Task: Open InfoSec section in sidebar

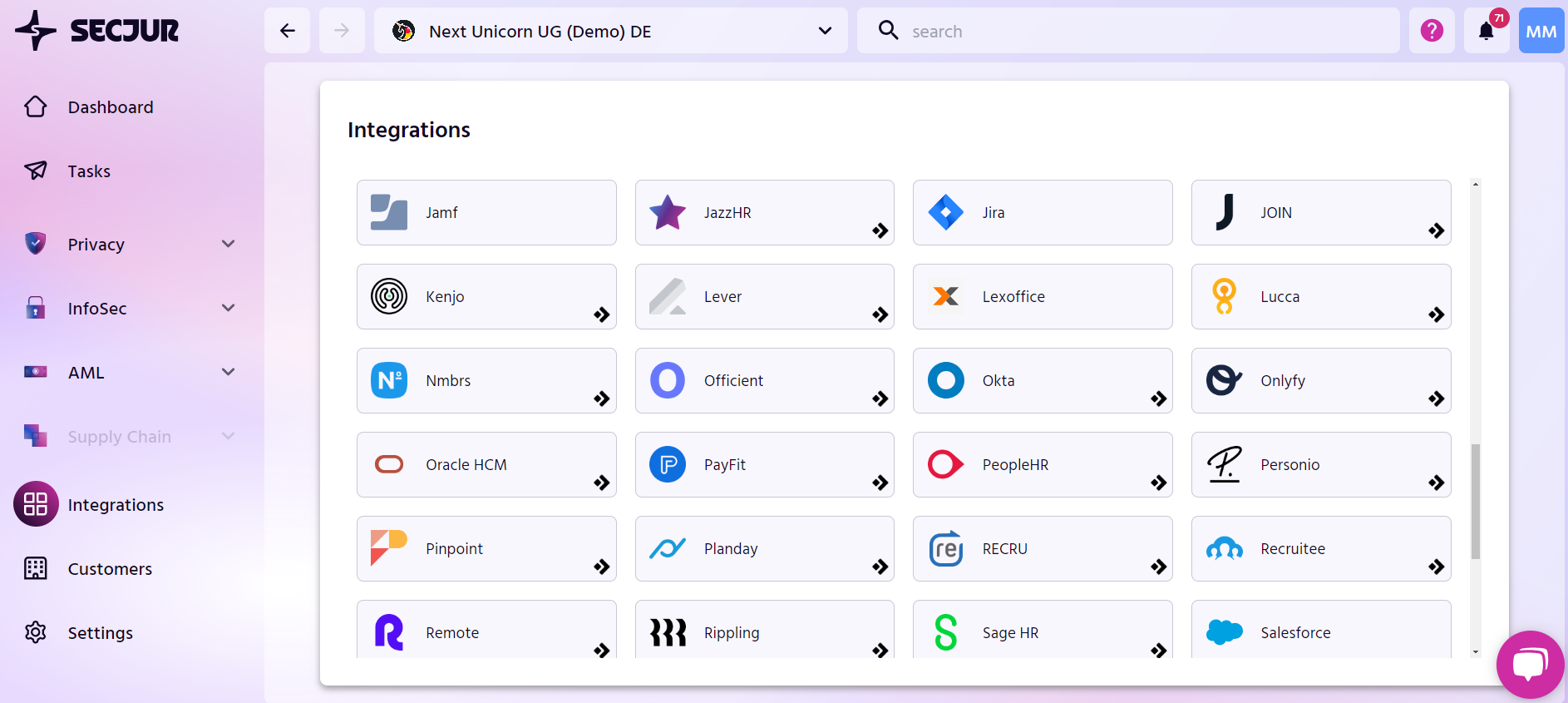Action: tap(97, 309)
